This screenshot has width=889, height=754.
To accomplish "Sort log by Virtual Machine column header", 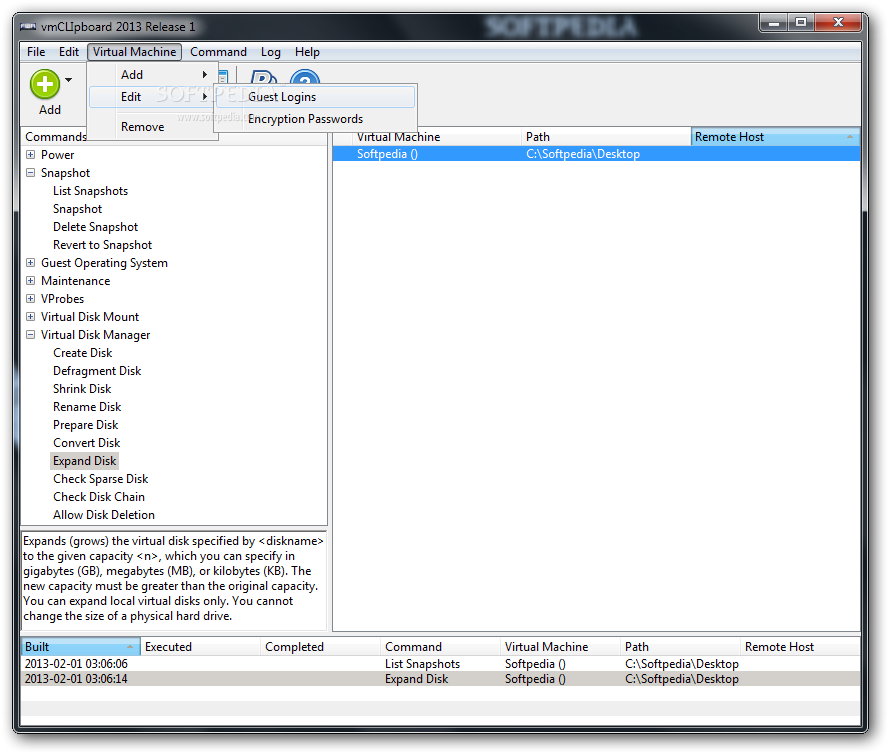I will click(x=561, y=647).
